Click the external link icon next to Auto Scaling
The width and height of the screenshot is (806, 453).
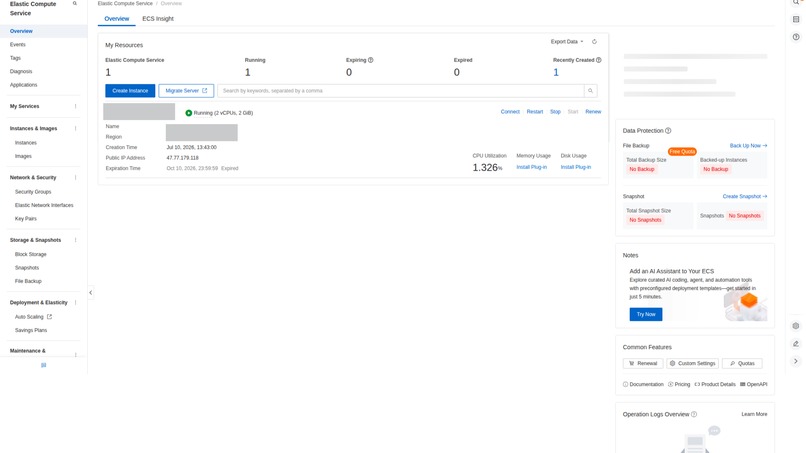(x=49, y=317)
